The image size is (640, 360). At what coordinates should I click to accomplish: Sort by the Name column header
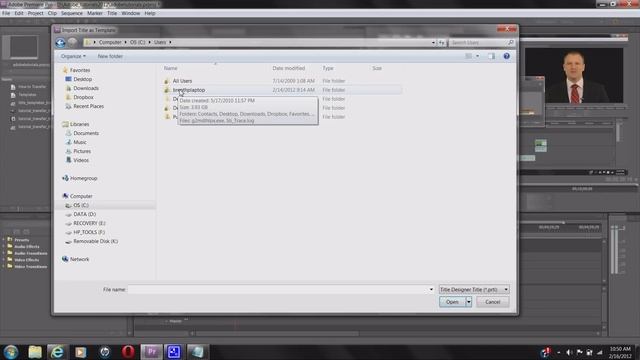coord(170,68)
